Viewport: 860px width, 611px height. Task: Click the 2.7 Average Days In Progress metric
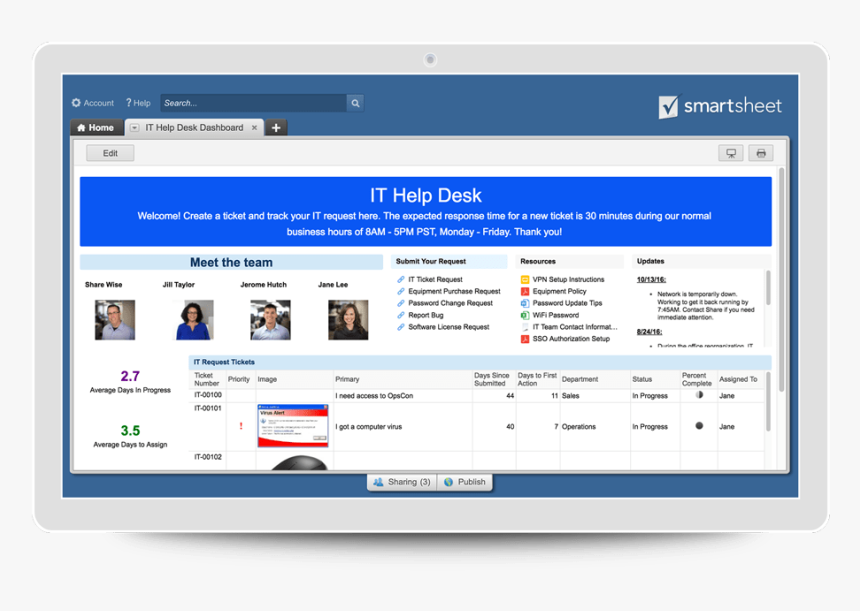[x=130, y=382]
